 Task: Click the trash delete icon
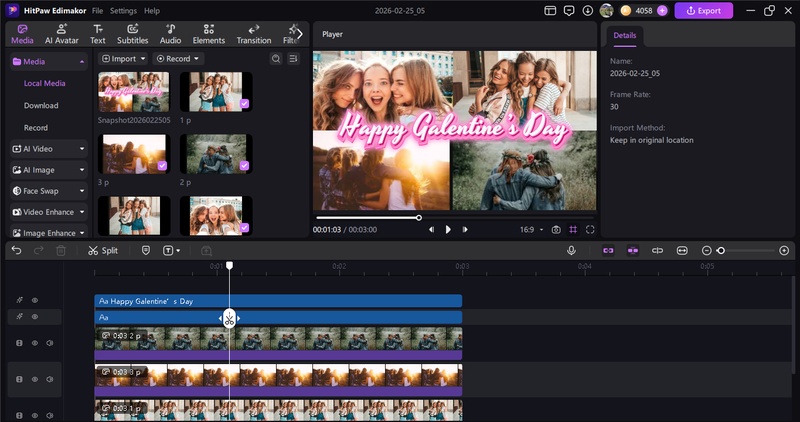[x=61, y=251]
